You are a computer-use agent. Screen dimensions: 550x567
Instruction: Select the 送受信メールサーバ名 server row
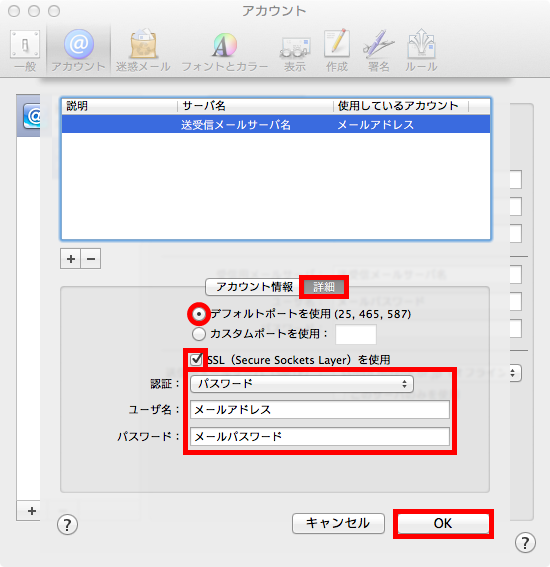click(x=276, y=124)
